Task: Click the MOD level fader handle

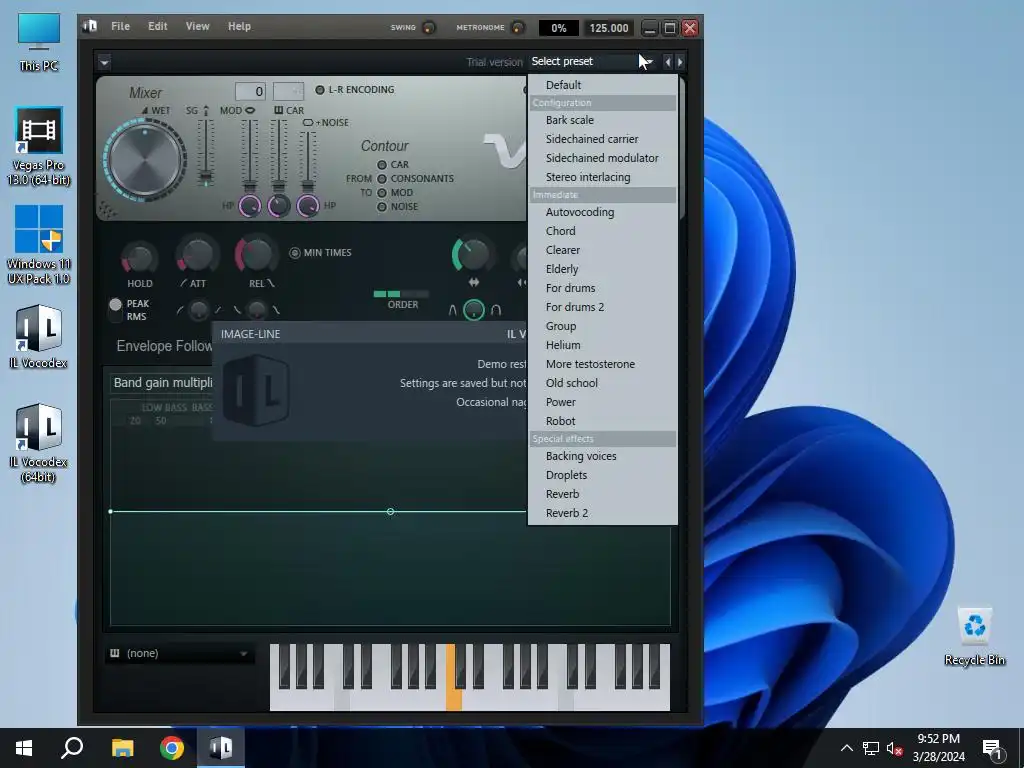Action: [x=249, y=187]
